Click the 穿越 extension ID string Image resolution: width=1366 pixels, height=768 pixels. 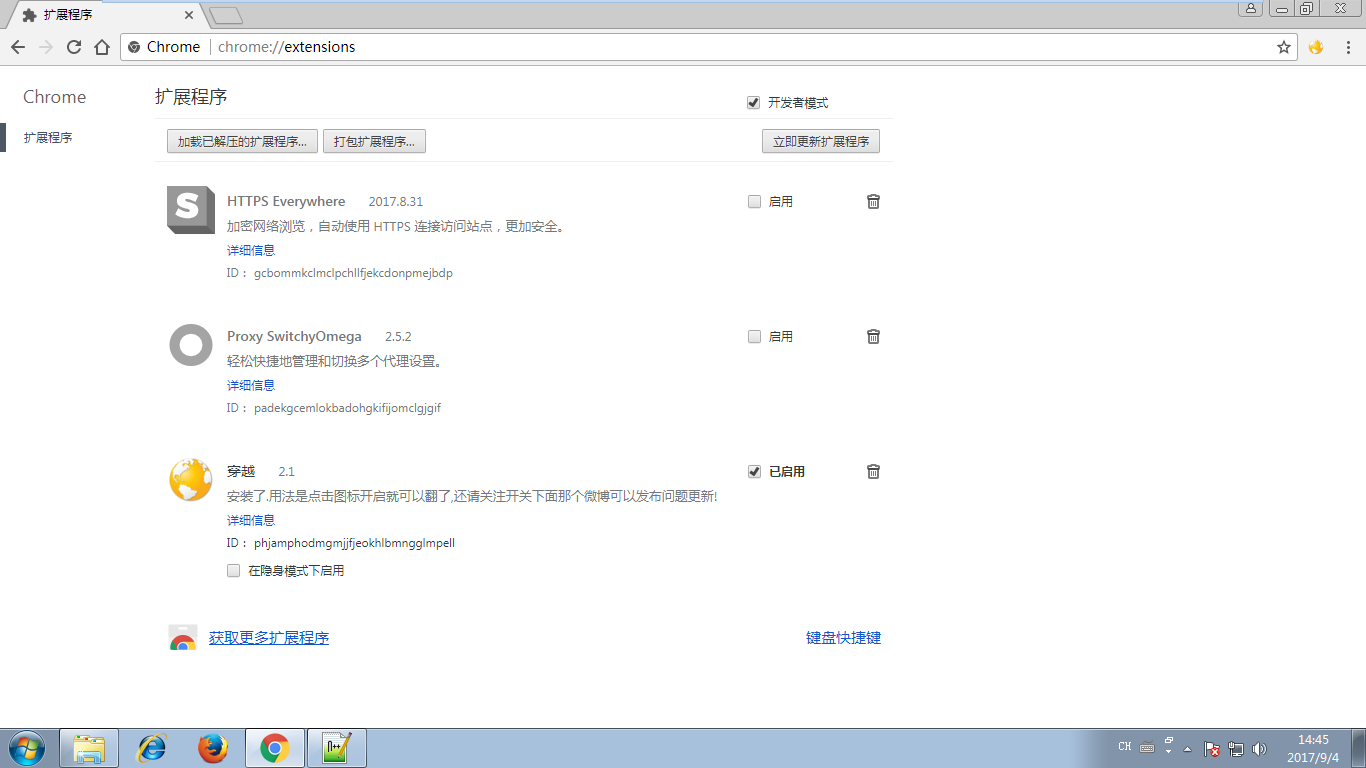coord(354,543)
